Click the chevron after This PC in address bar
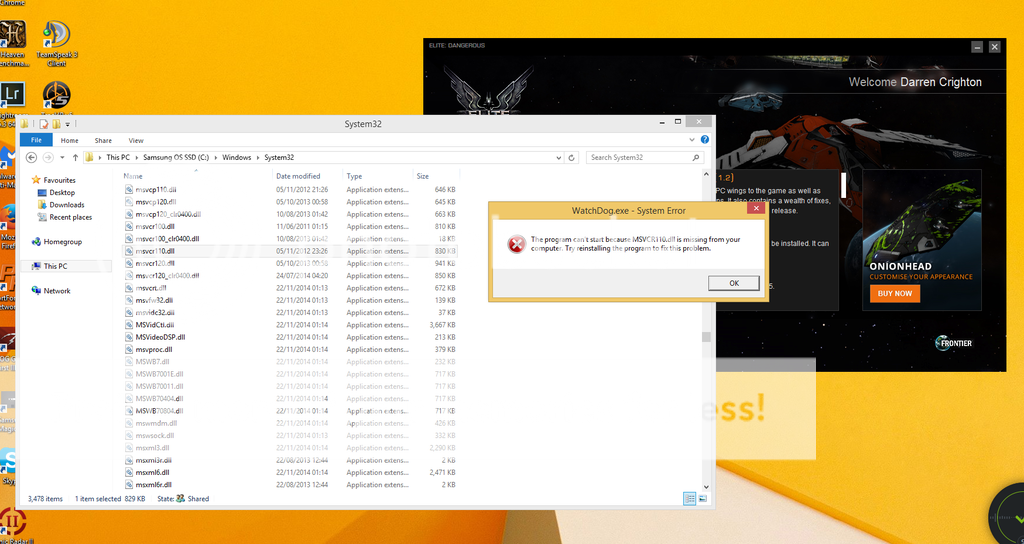Image resolution: width=1024 pixels, height=544 pixels. coord(136,157)
